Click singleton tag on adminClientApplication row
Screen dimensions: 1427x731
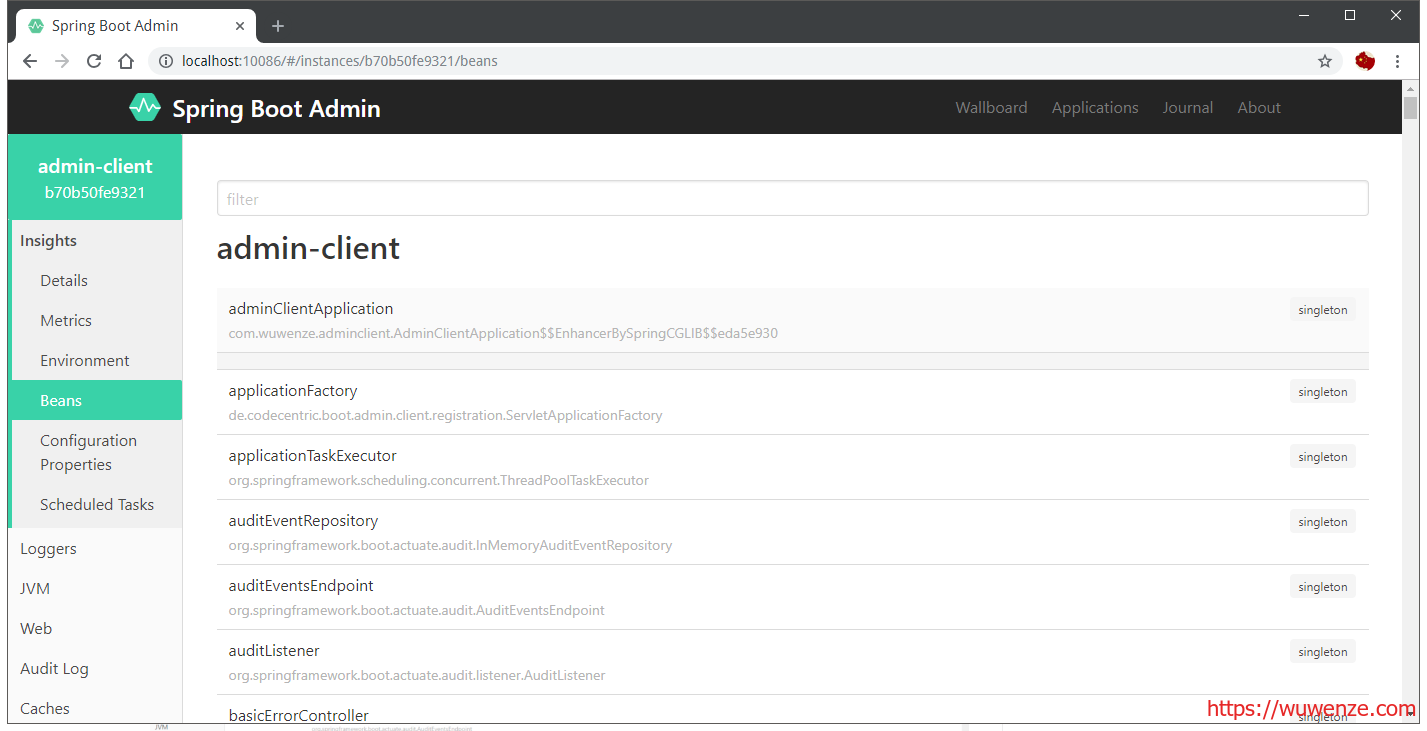1322,310
